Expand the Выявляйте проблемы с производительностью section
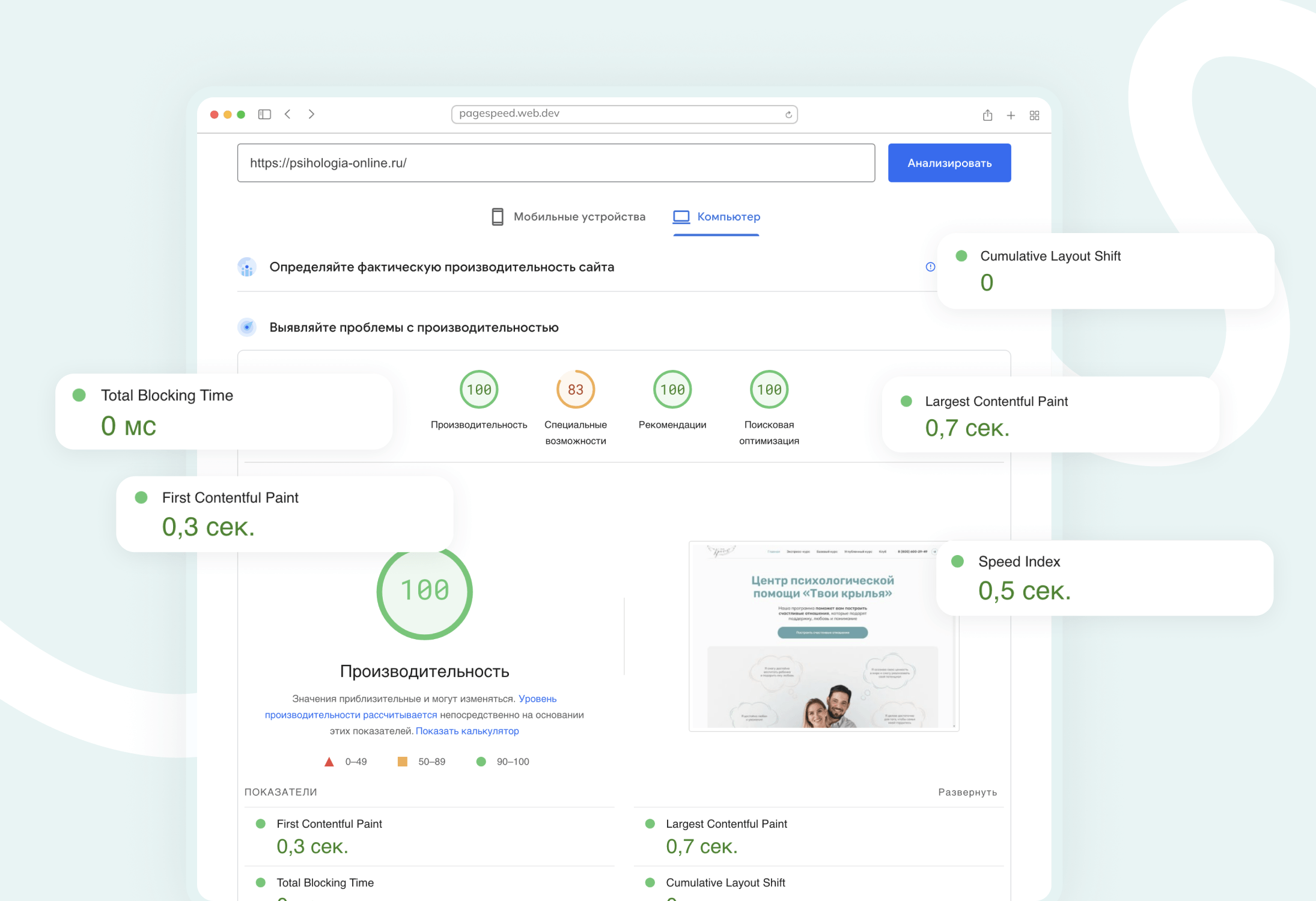 point(413,327)
